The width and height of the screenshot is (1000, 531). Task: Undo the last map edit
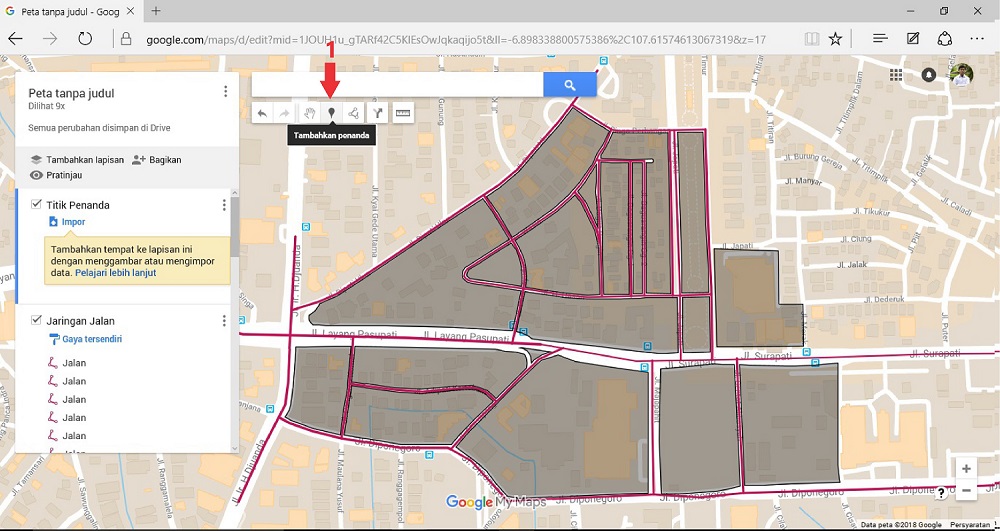point(262,113)
